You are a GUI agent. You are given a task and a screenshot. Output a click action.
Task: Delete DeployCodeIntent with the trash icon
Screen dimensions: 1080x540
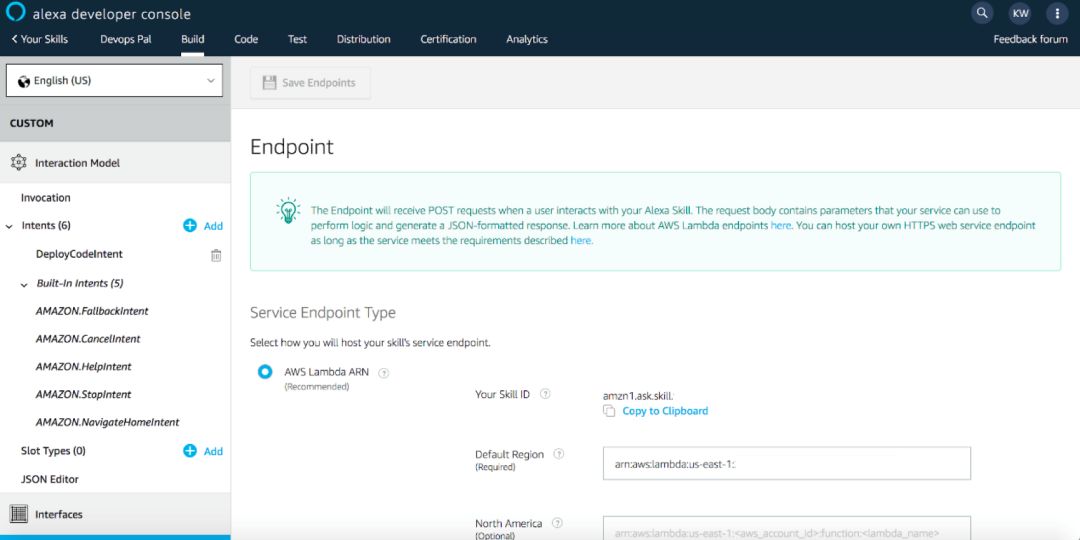click(x=216, y=256)
